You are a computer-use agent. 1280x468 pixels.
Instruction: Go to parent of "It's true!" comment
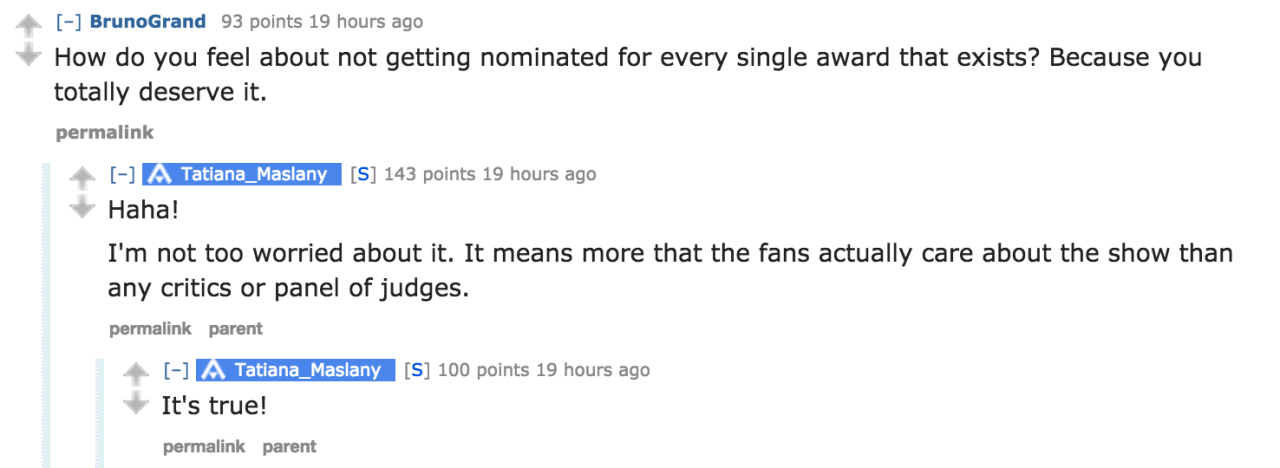coord(289,447)
